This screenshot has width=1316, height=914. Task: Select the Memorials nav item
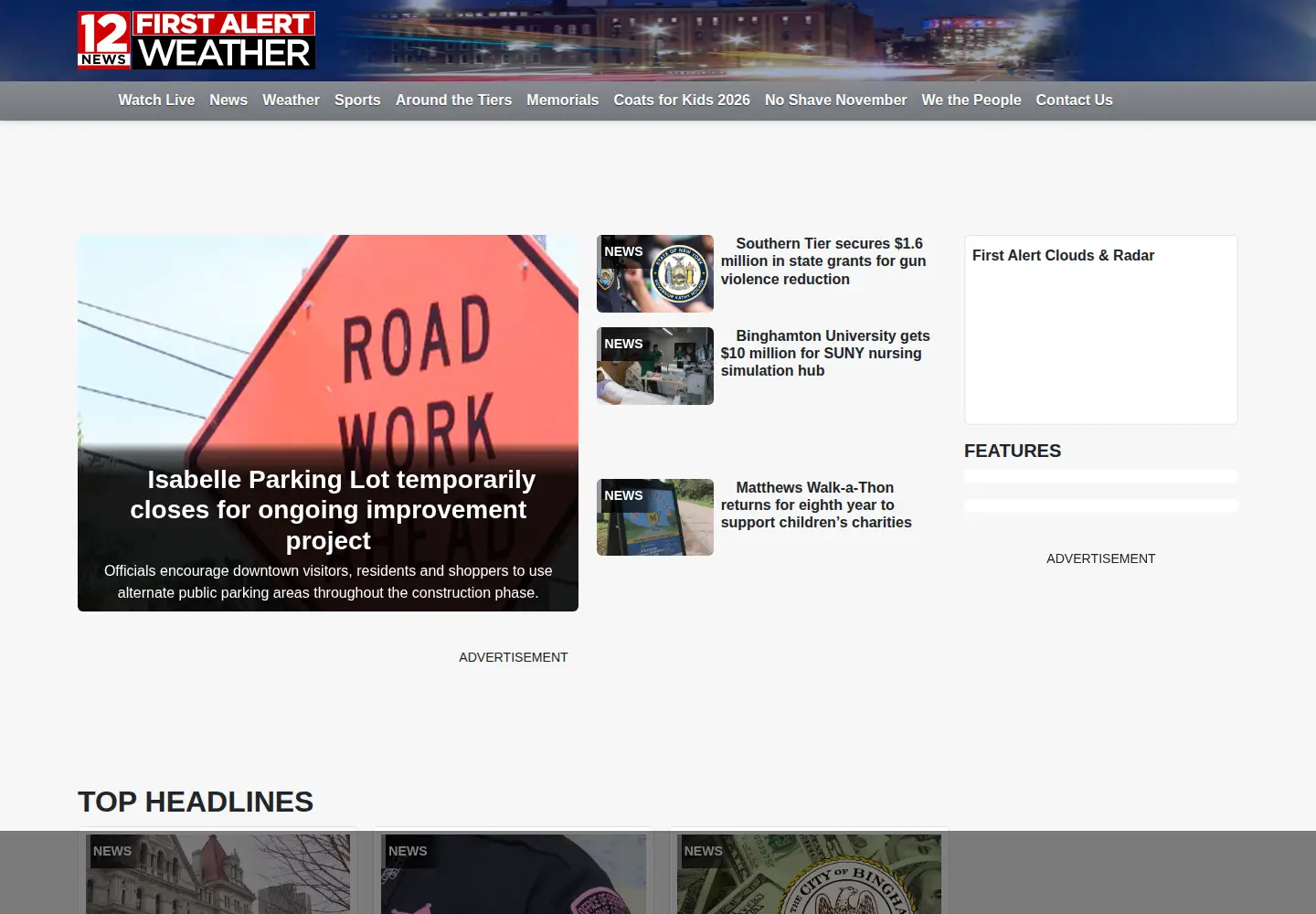point(563,100)
